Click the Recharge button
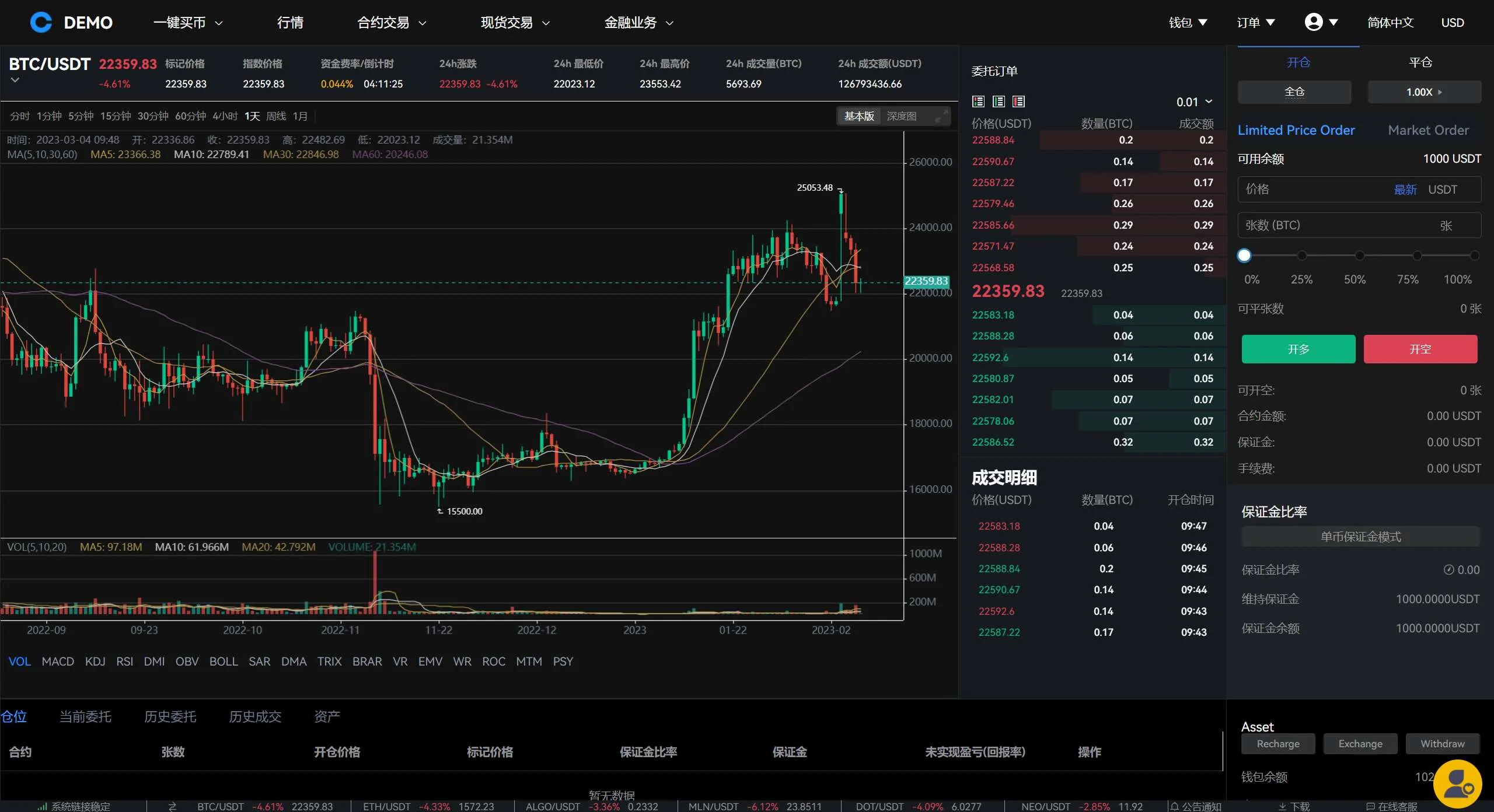The width and height of the screenshot is (1494, 812). click(1278, 744)
